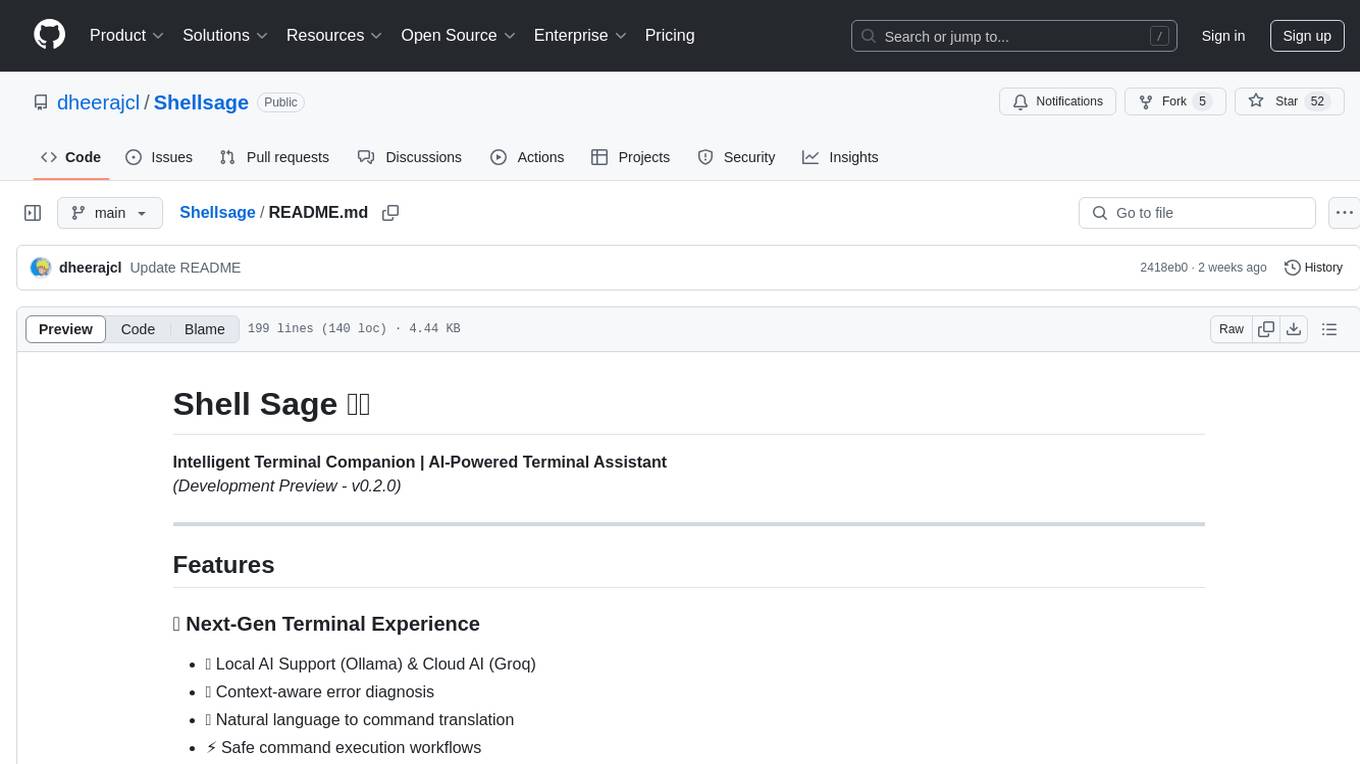Select the Code view

[138, 329]
